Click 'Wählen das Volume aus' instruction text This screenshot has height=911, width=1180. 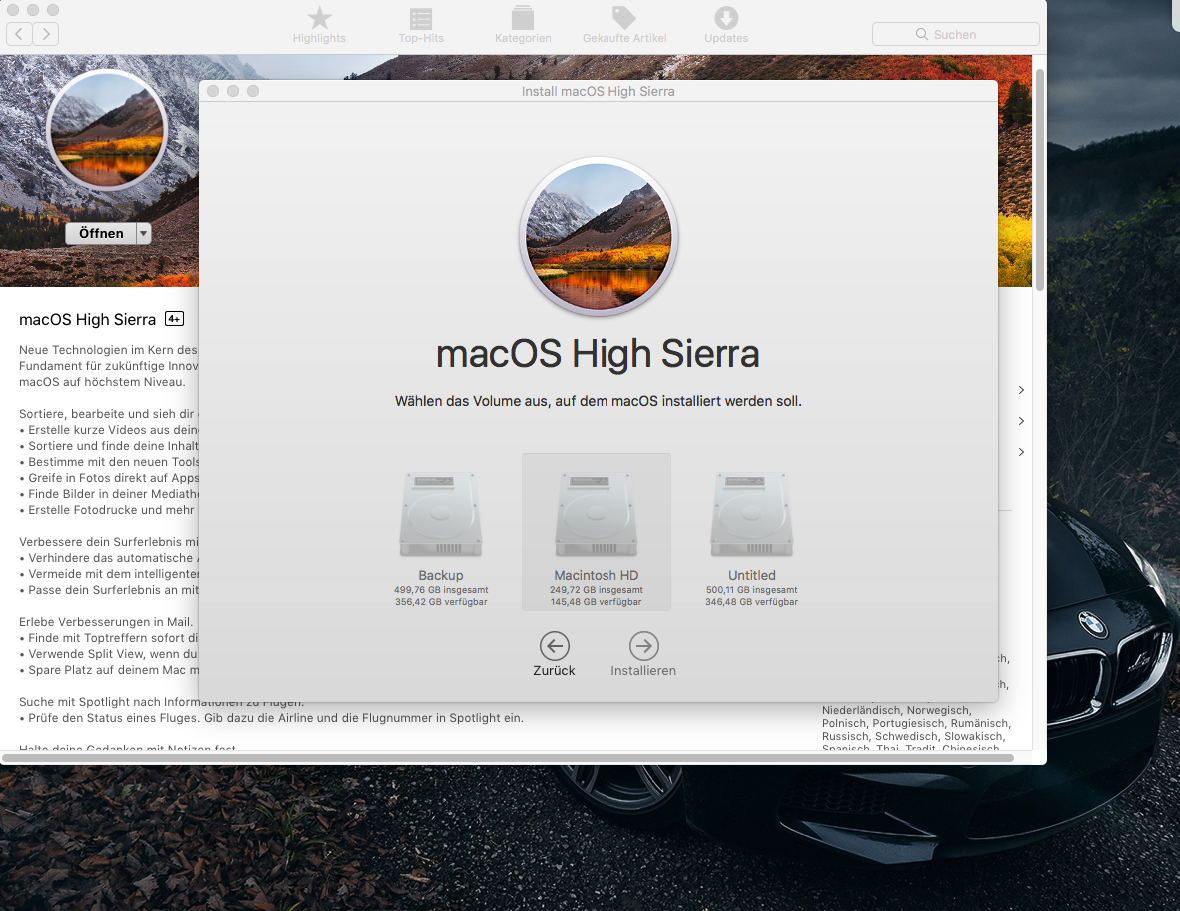coord(598,401)
